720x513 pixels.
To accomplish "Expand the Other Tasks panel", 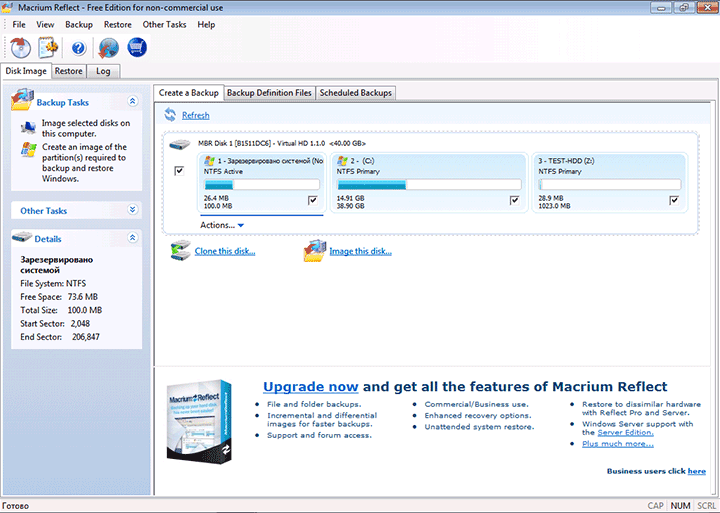I will point(133,210).
